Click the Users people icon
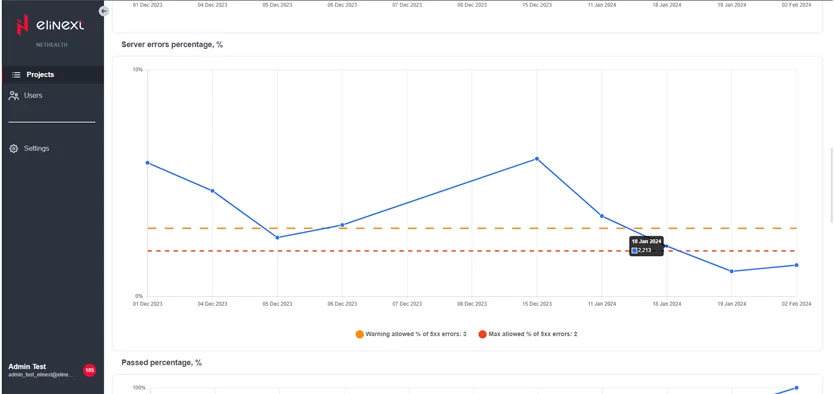Image resolution: width=834 pixels, height=394 pixels. click(14, 96)
